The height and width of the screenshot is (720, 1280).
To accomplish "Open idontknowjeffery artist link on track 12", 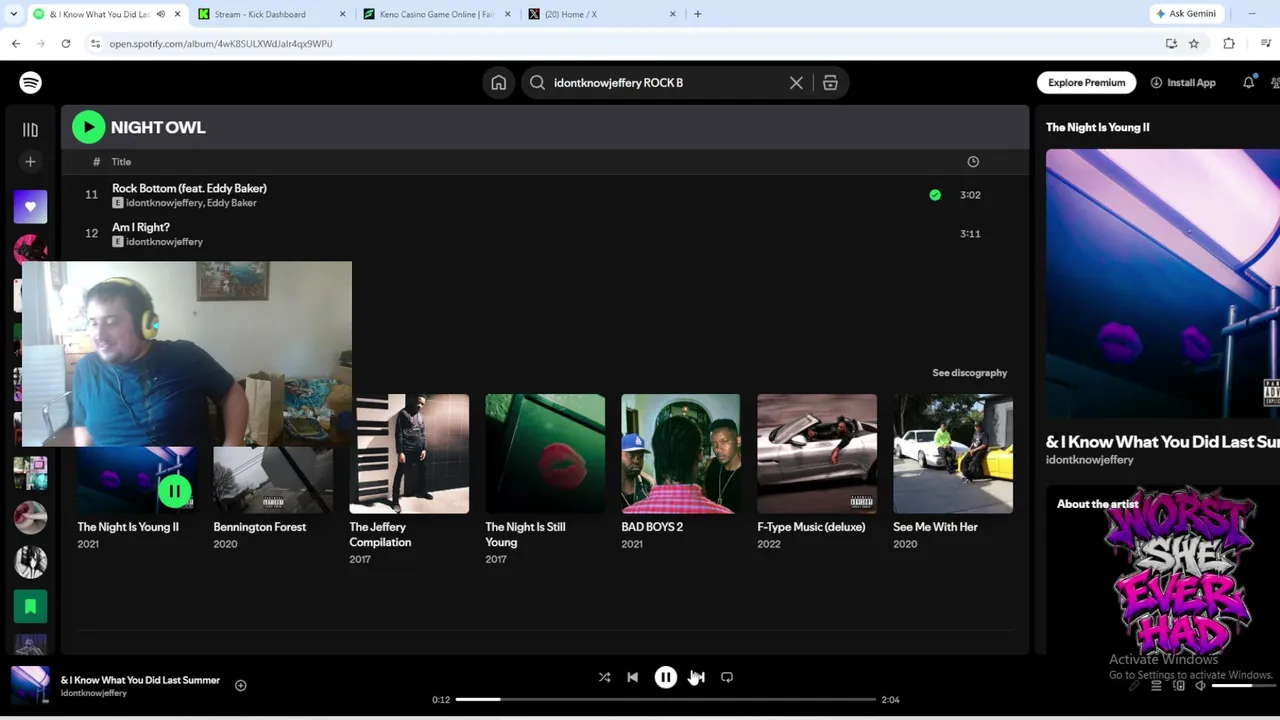I will click(164, 242).
